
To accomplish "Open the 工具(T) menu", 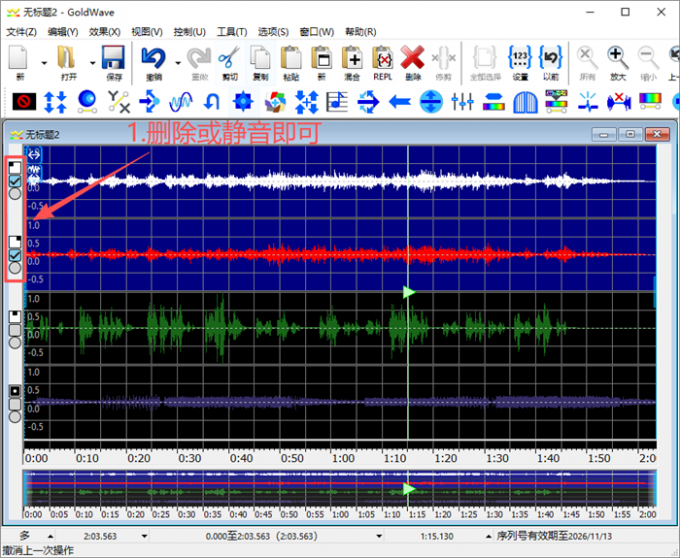I will click(232, 32).
